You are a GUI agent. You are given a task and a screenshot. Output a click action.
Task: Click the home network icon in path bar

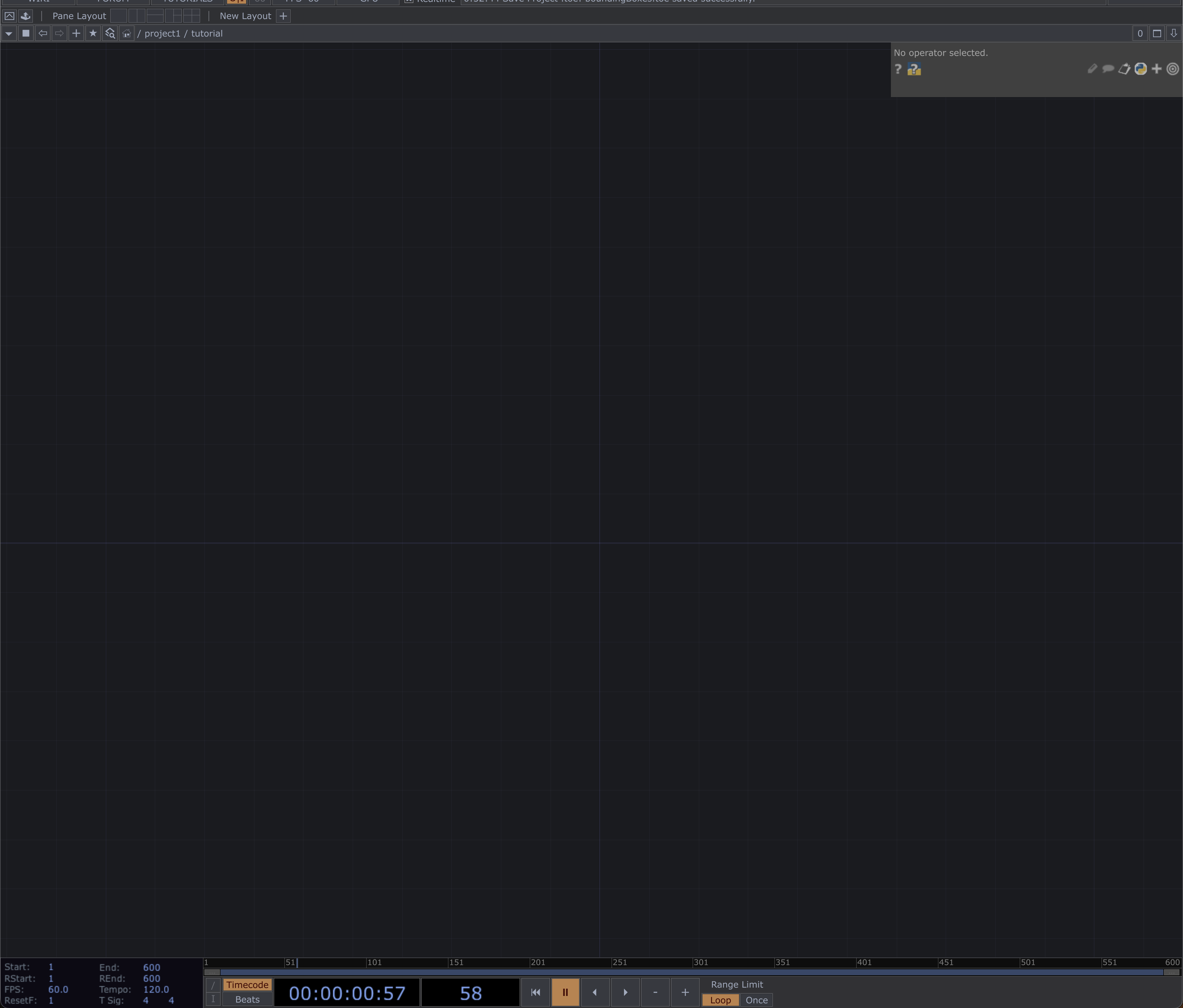point(127,34)
